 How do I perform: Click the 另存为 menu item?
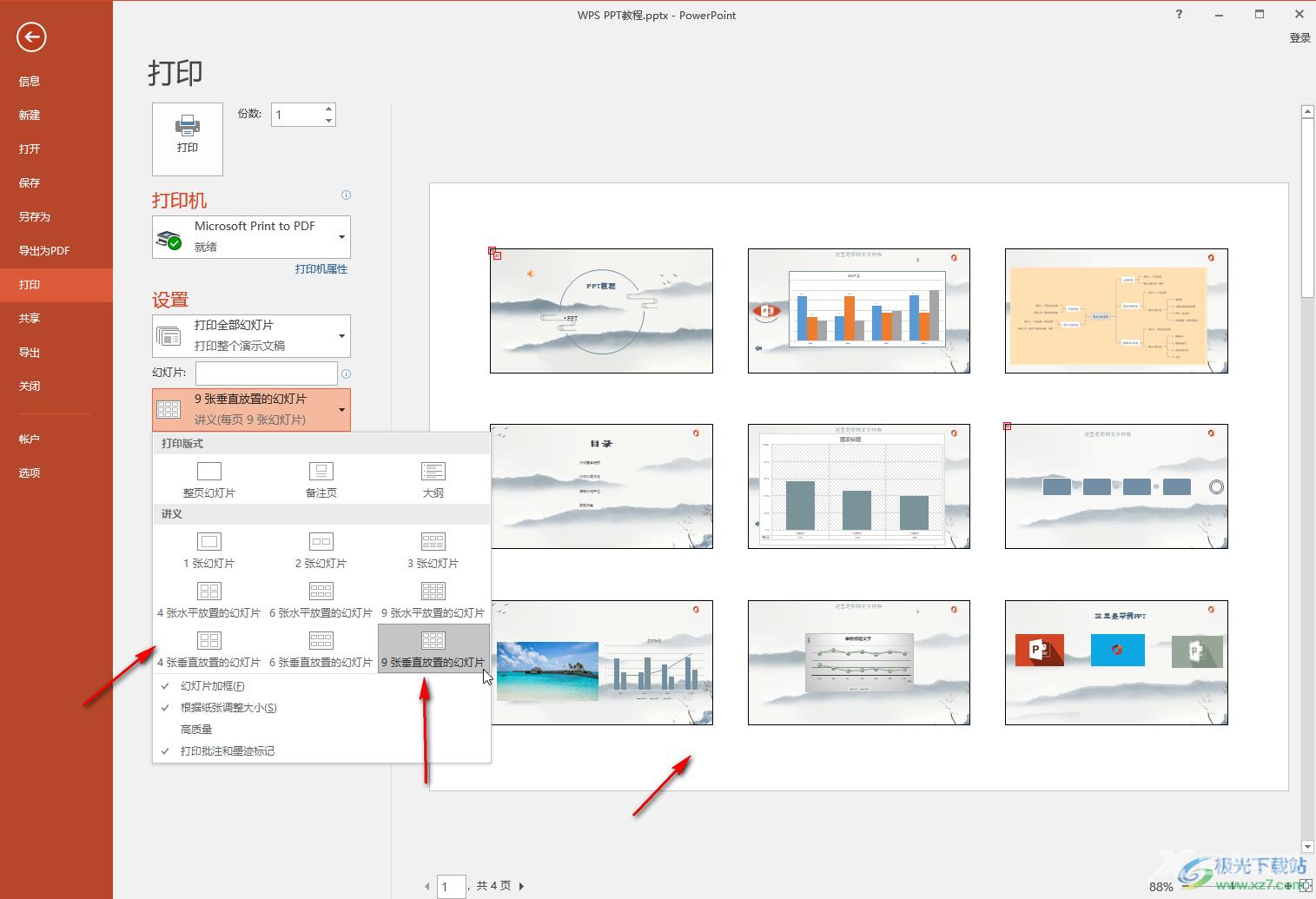point(56,216)
